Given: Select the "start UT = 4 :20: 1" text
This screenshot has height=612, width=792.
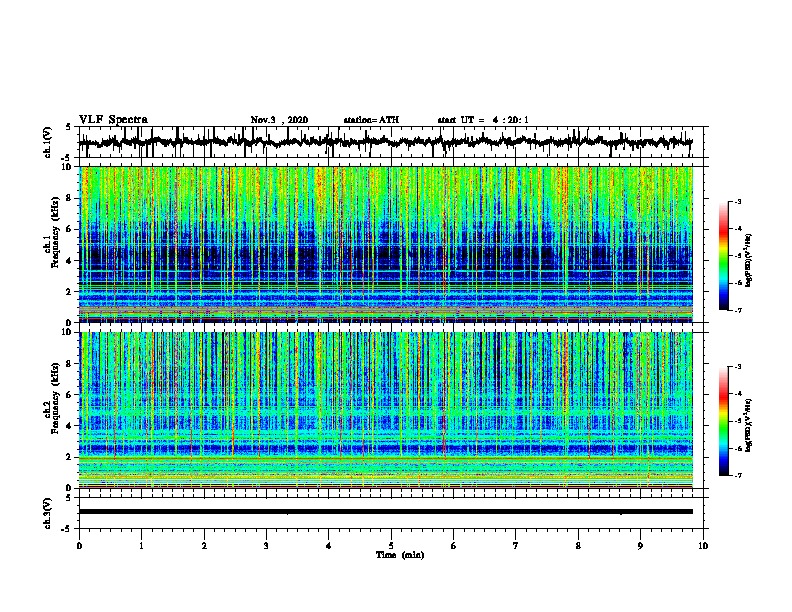Looking at the screenshot, I should tap(483, 120).
